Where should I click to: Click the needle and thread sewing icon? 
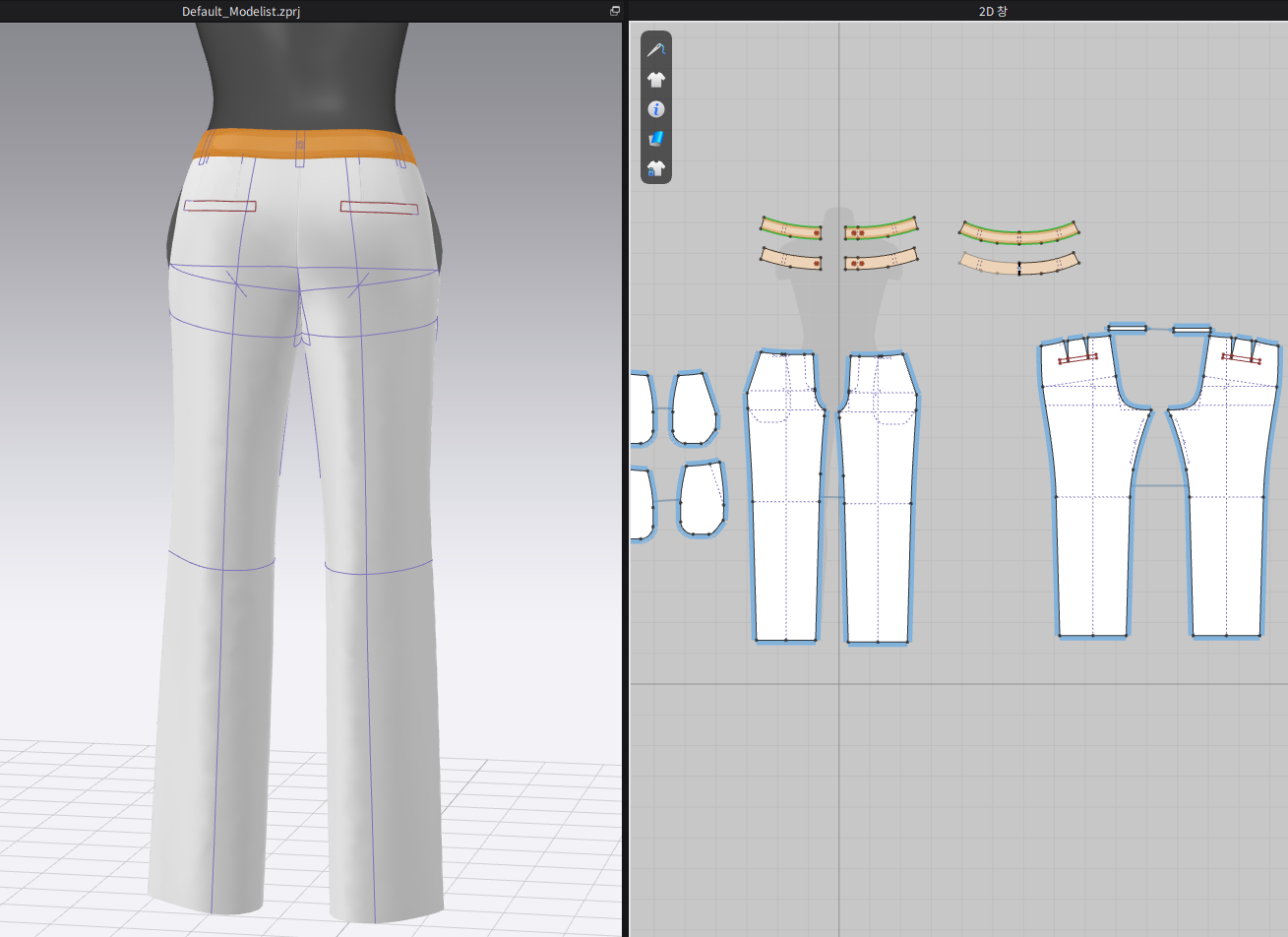click(x=656, y=49)
